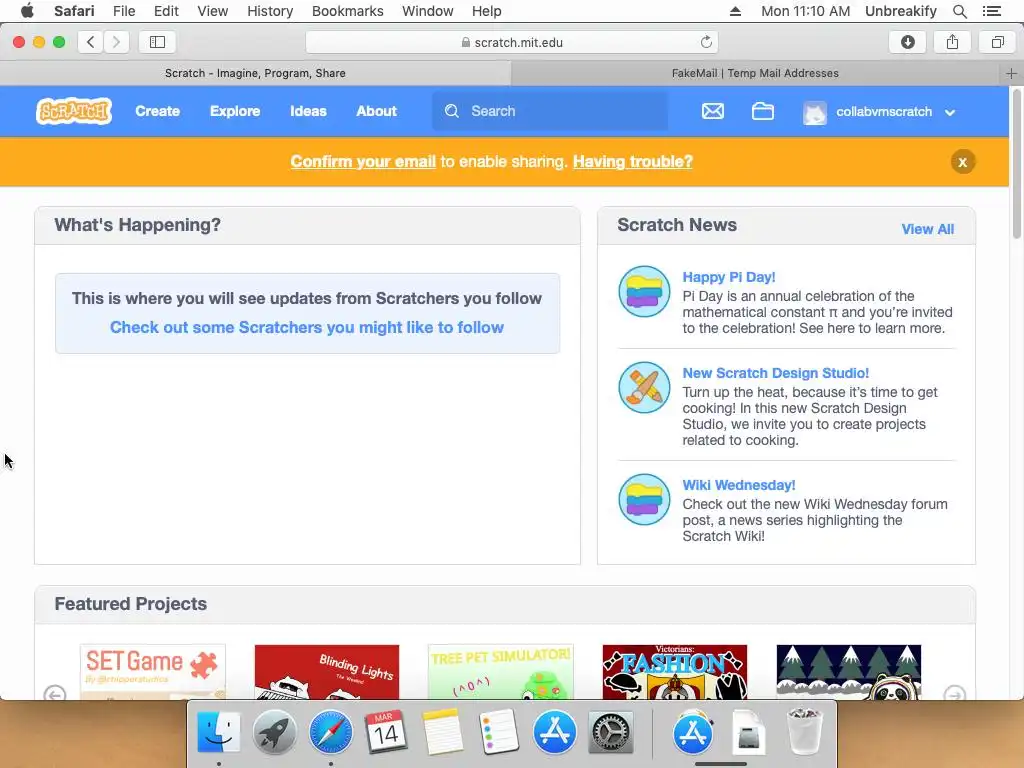Open the Trash in the Dock
The image size is (1024, 768).
pos(804,731)
